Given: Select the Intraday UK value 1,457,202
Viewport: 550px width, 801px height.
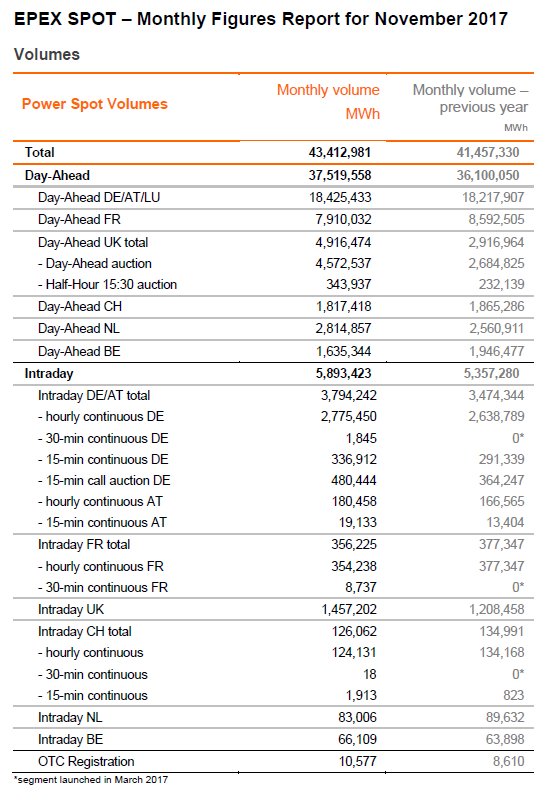Looking at the screenshot, I should [349, 609].
